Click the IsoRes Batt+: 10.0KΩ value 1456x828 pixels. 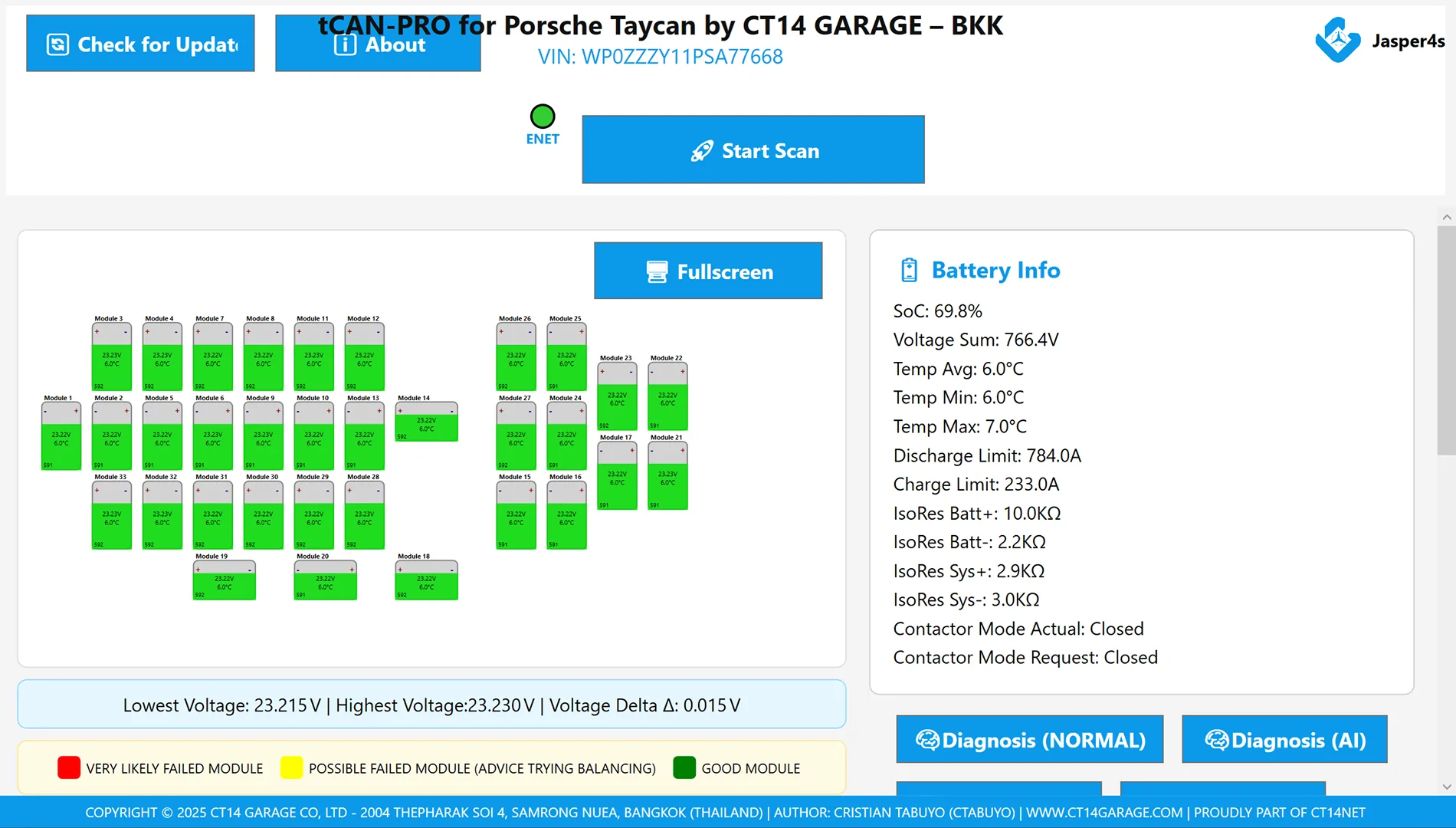977,513
